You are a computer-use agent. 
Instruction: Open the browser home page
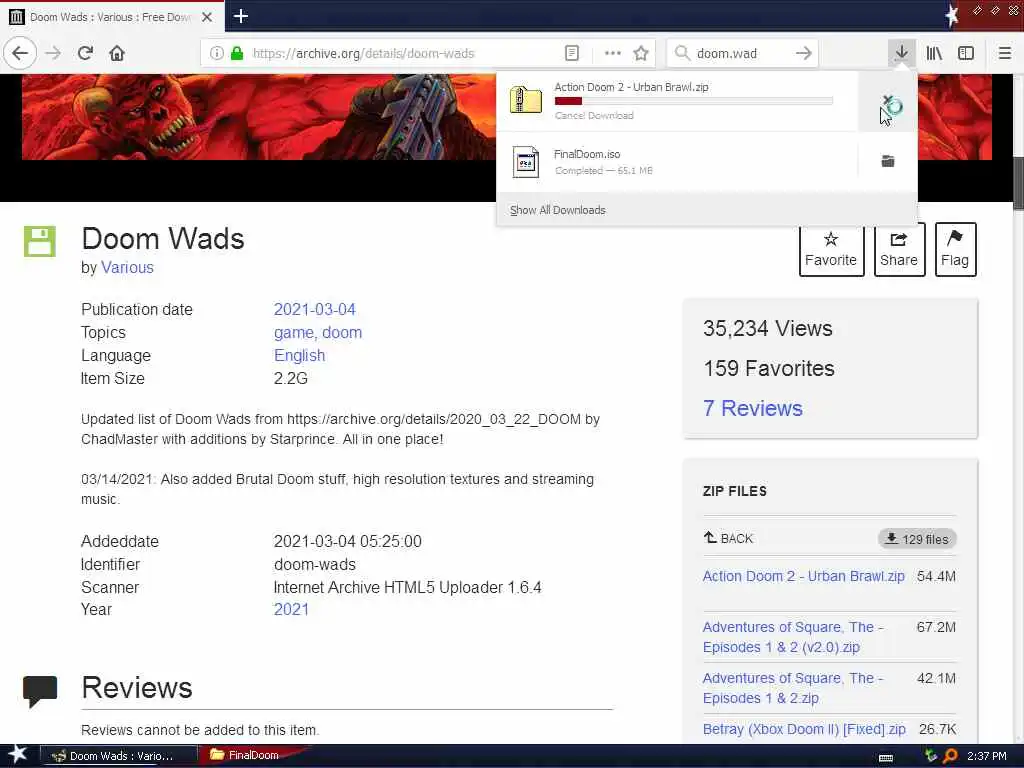tap(117, 53)
